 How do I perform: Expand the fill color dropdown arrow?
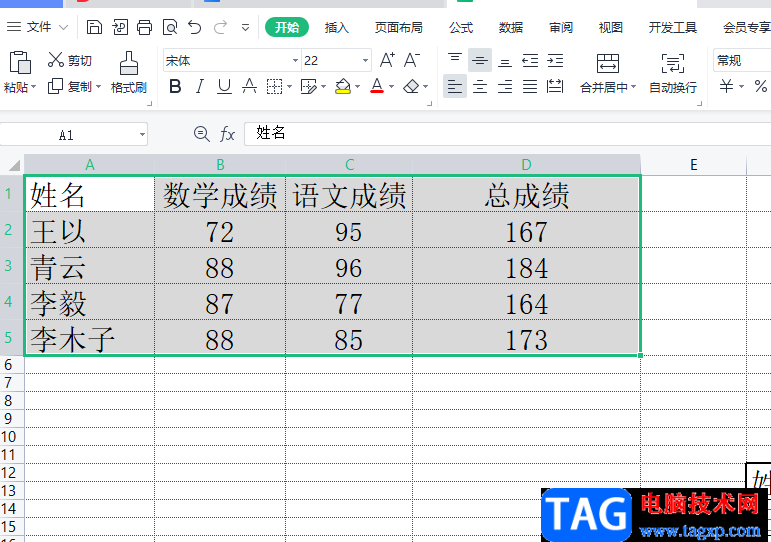click(357, 87)
